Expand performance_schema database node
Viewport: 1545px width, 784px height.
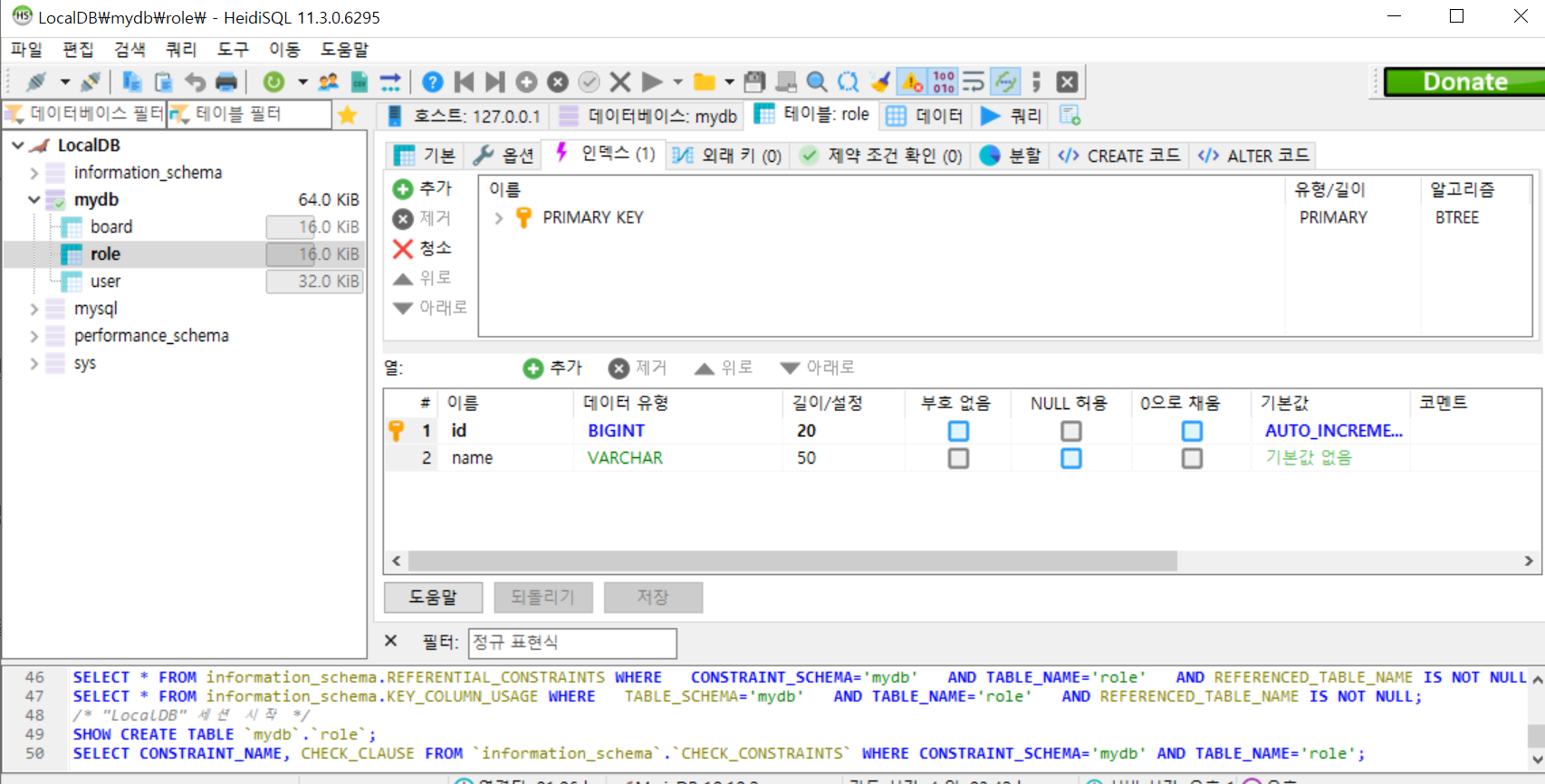(x=34, y=336)
